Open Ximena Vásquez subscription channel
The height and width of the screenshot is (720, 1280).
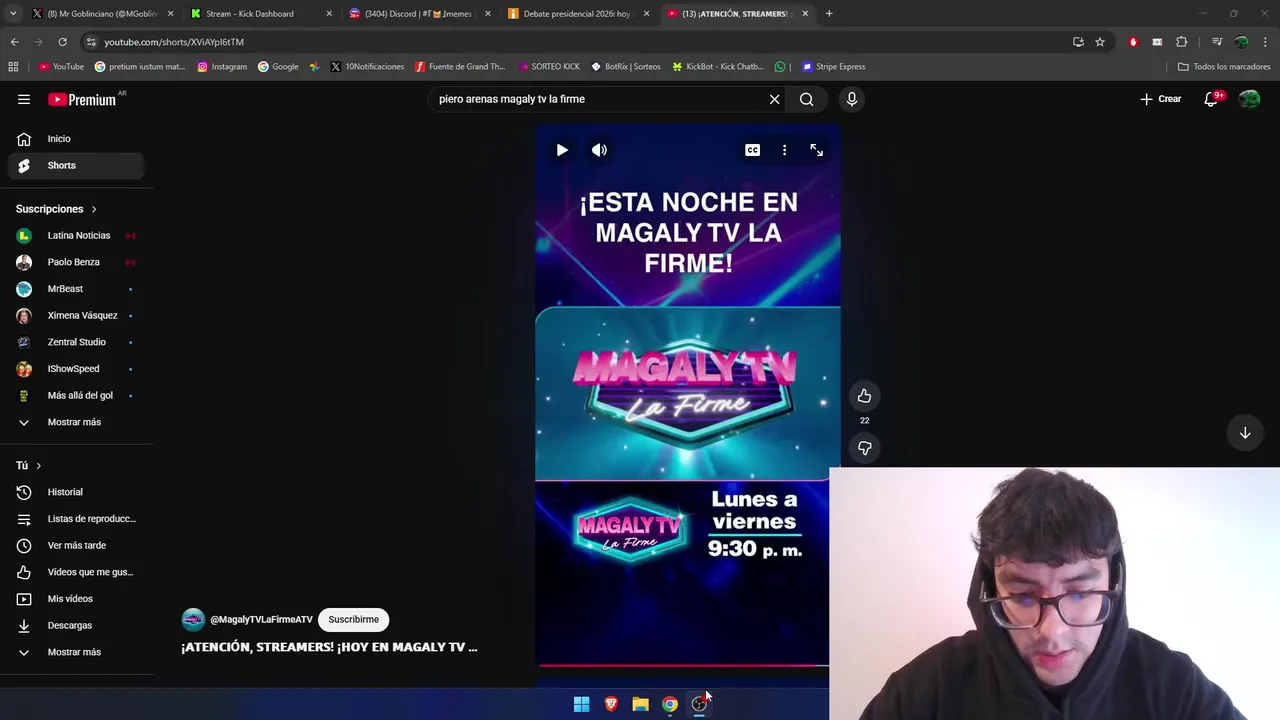[x=75, y=316]
